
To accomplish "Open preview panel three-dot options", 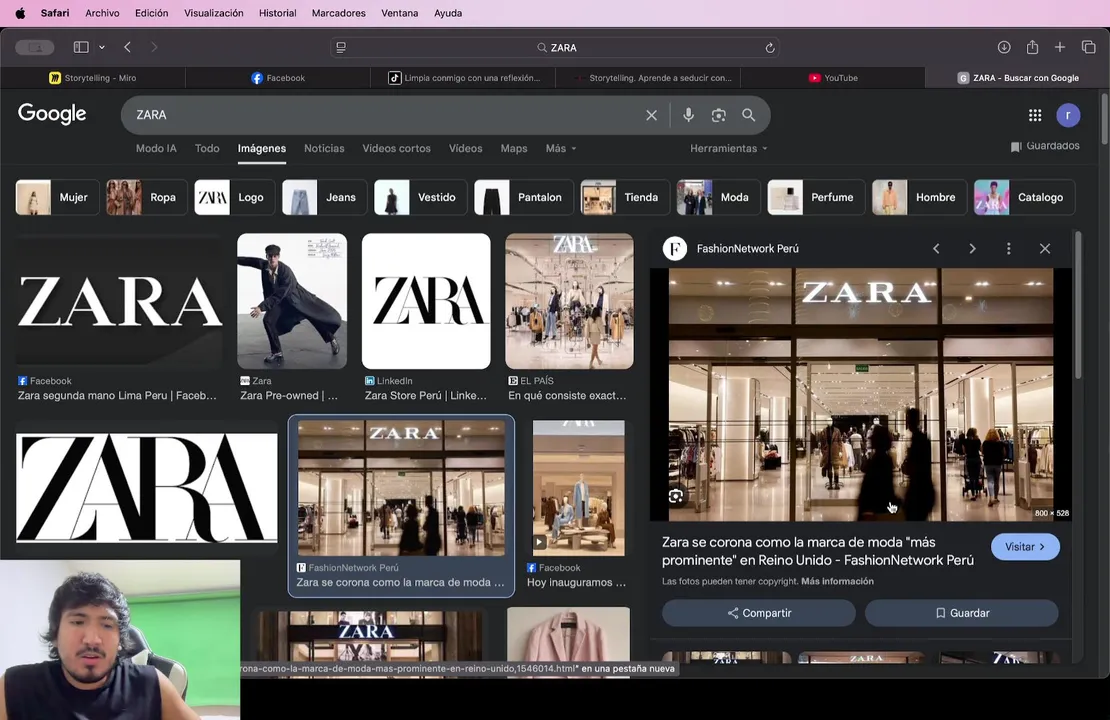I will (x=1008, y=248).
